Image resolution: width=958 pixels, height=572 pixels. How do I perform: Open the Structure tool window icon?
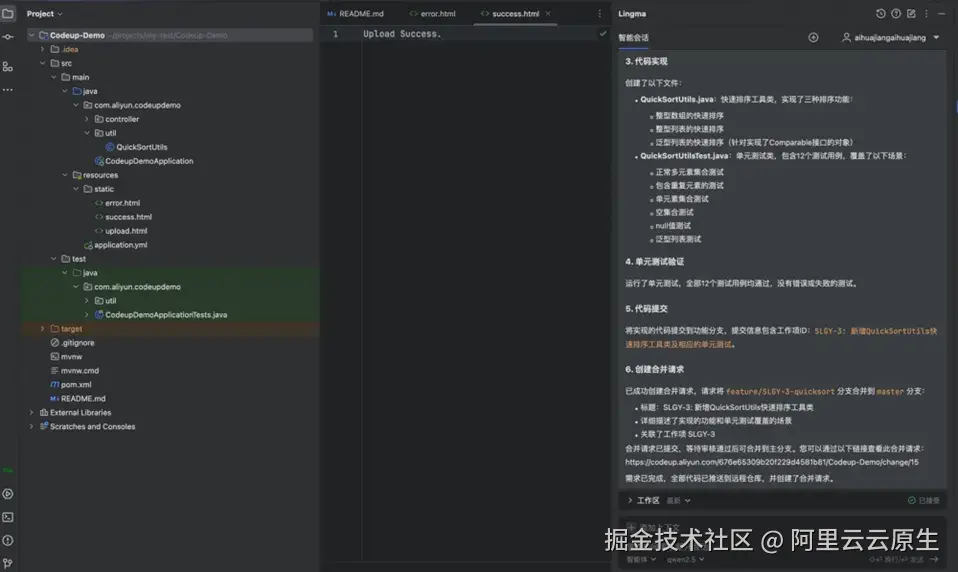(x=8, y=67)
